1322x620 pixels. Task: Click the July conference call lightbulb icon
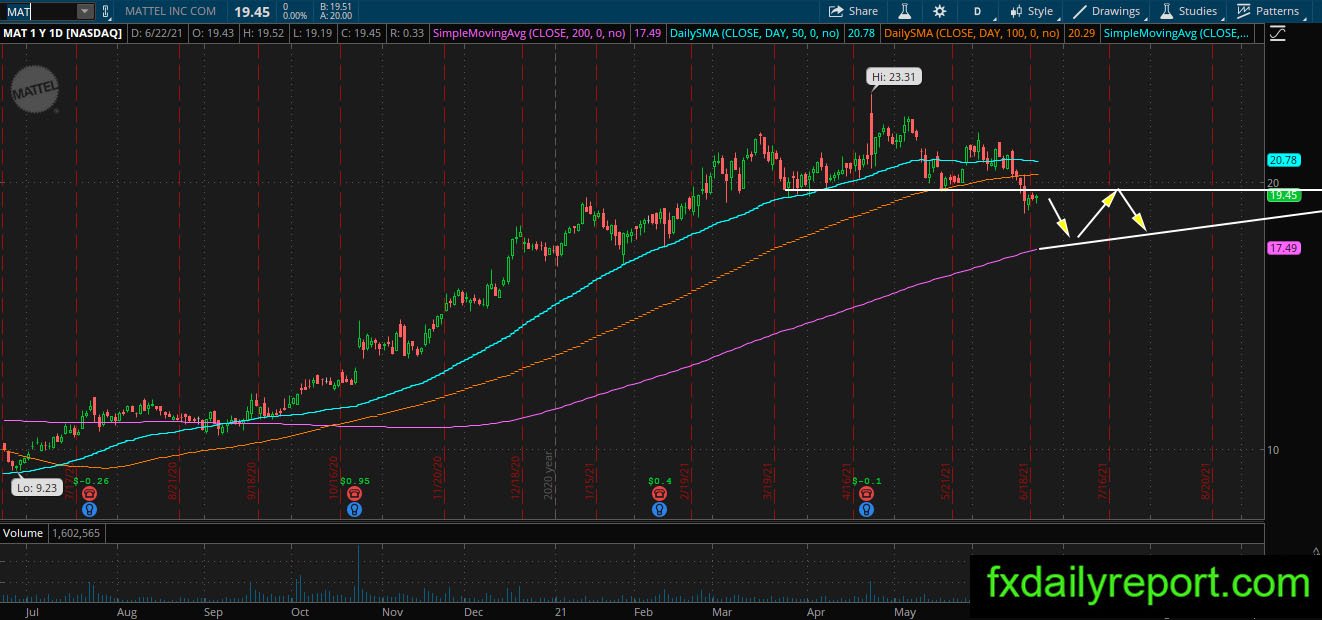click(x=90, y=509)
